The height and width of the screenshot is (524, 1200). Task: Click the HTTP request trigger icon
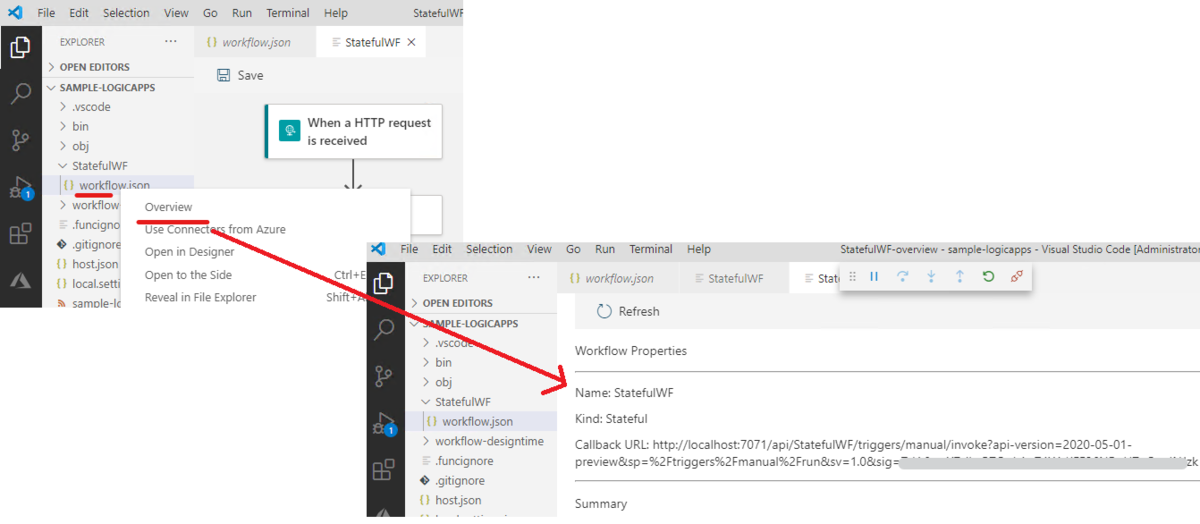[289, 131]
